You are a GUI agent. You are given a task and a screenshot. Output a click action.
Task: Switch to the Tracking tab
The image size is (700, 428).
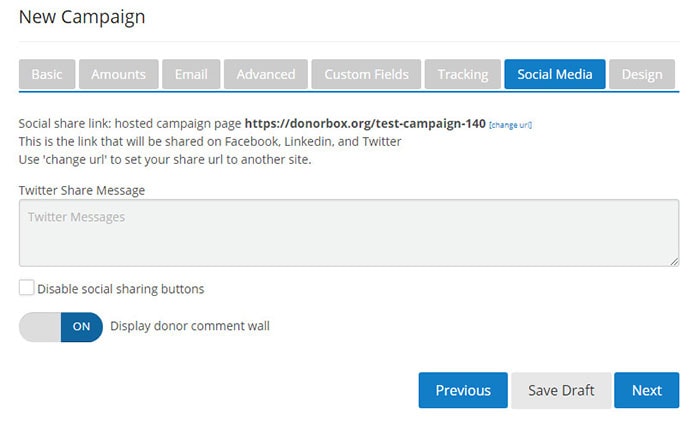tap(462, 74)
